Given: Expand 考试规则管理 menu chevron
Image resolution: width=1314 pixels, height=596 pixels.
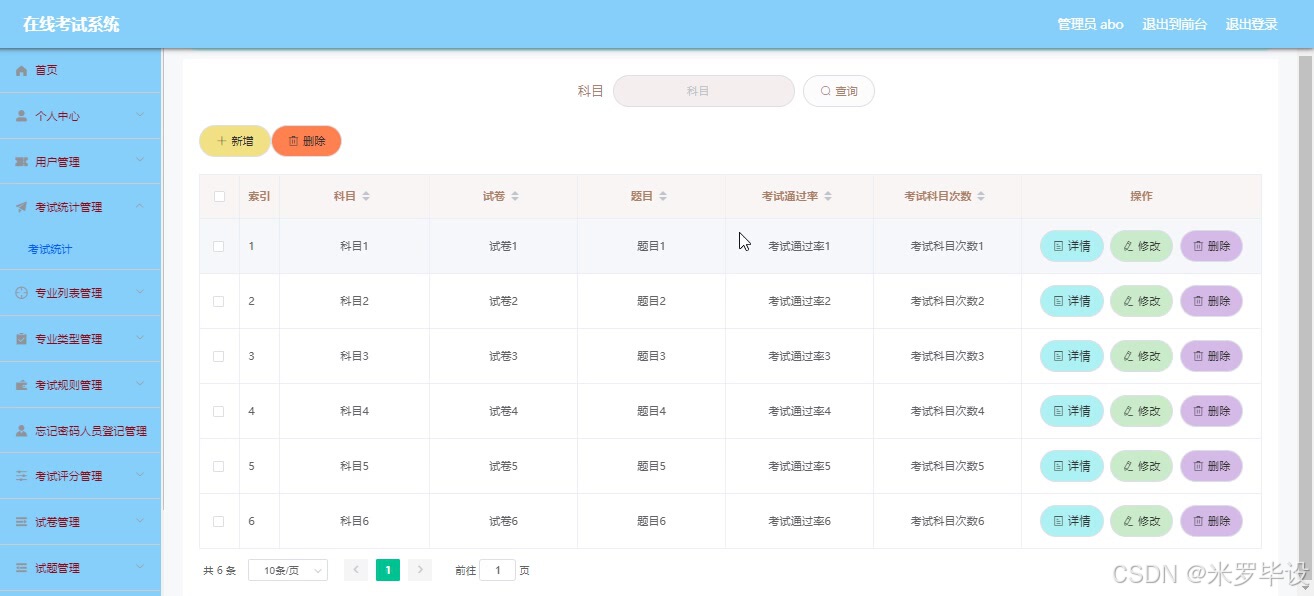Looking at the screenshot, I should 140,385.
